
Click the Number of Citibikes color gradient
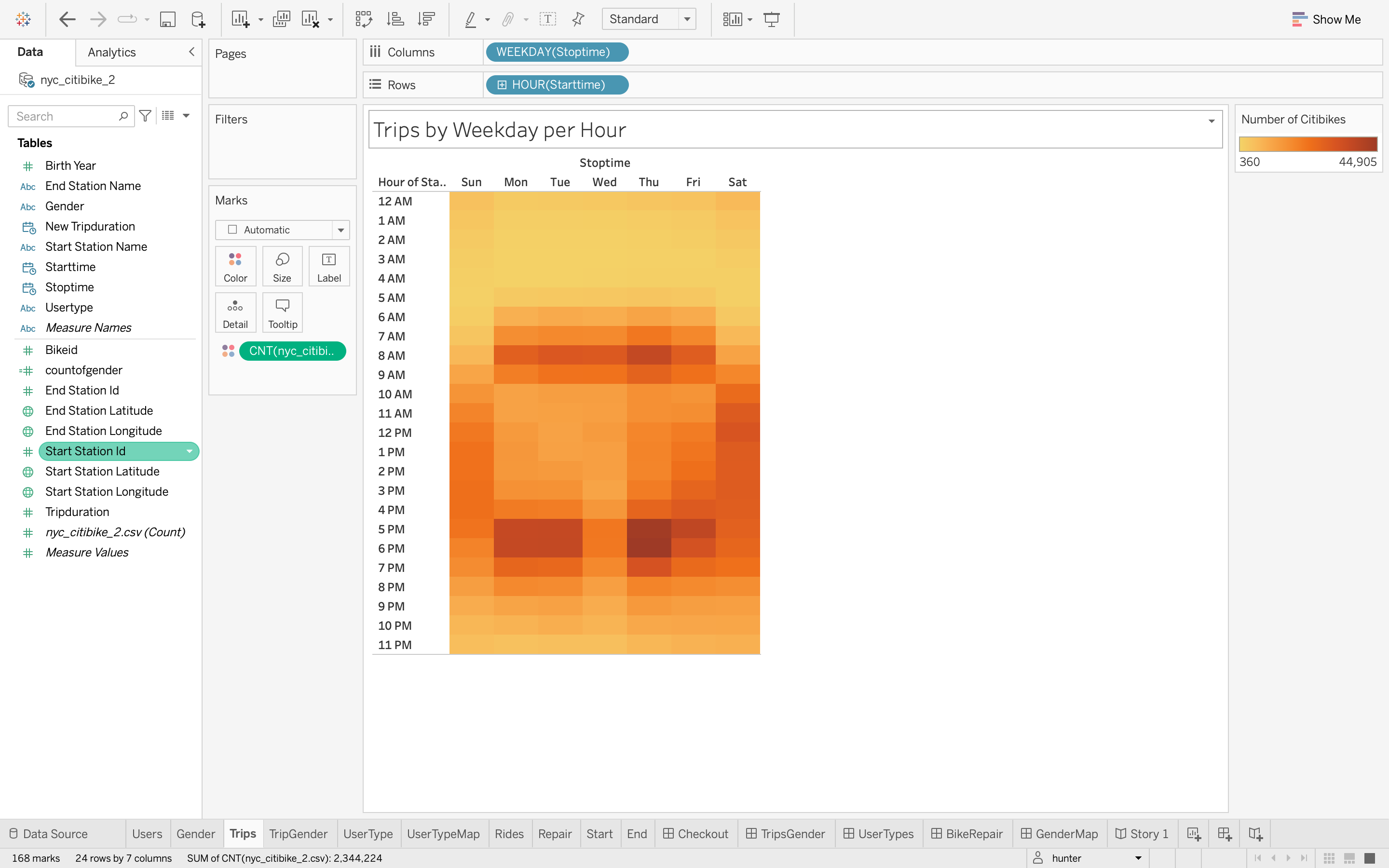coord(1308,144)
